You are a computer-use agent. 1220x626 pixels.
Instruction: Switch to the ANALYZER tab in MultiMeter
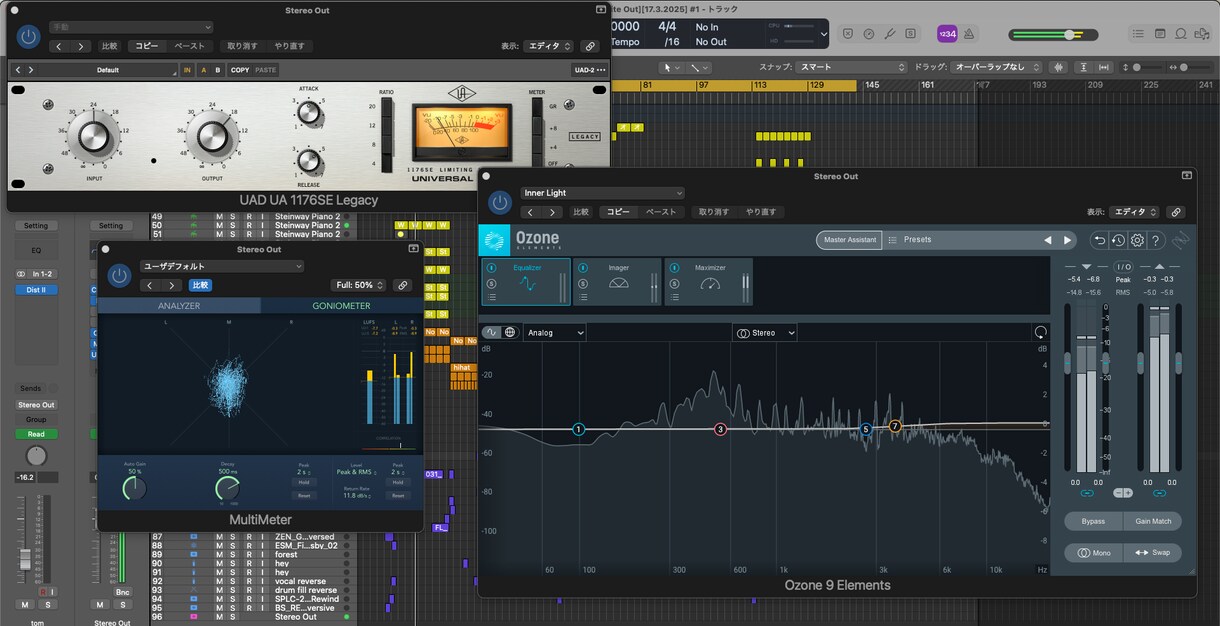(179, 306)
